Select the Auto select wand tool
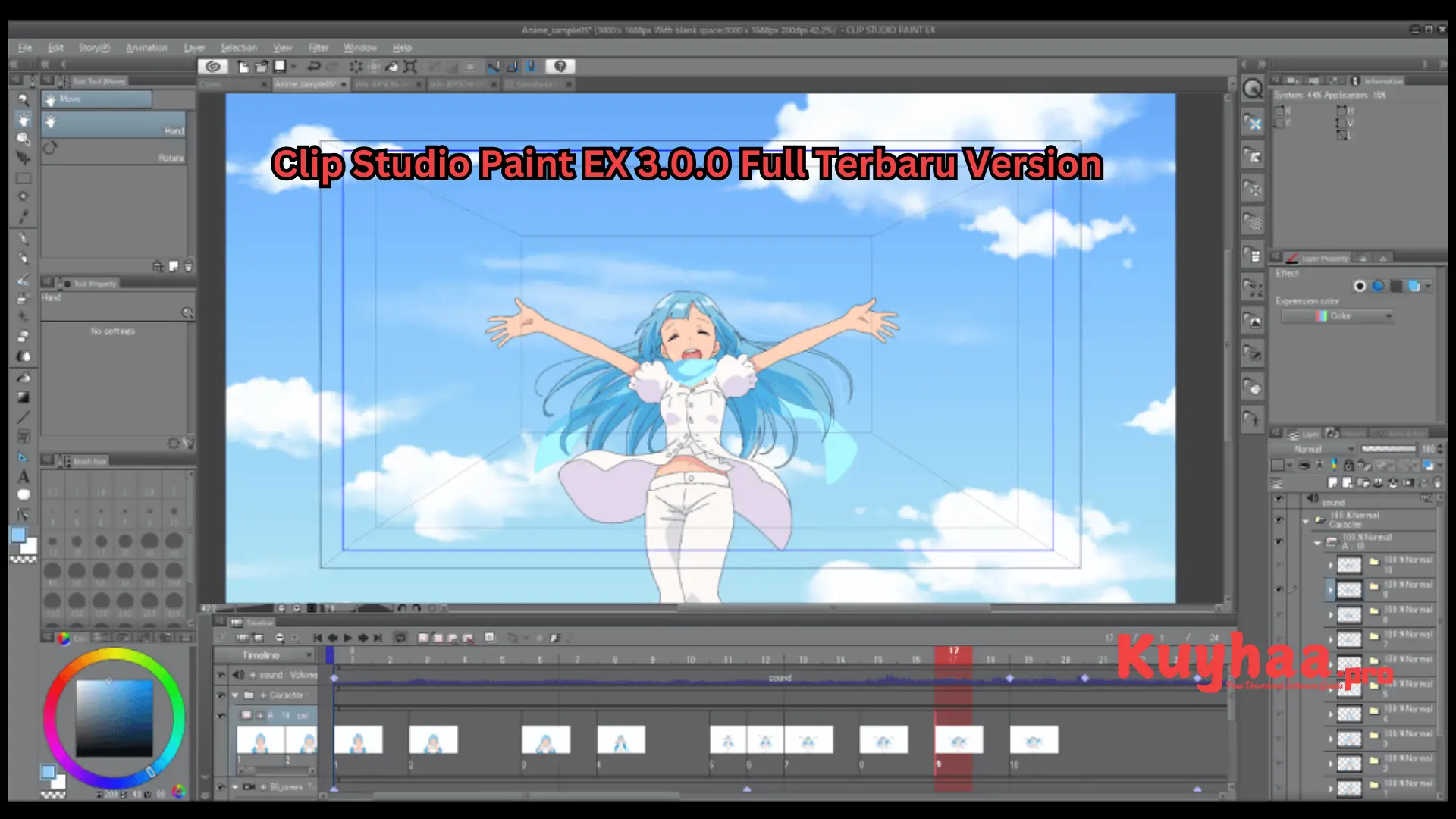This screenshot has height=819, width=1456. tap(24, 197)
